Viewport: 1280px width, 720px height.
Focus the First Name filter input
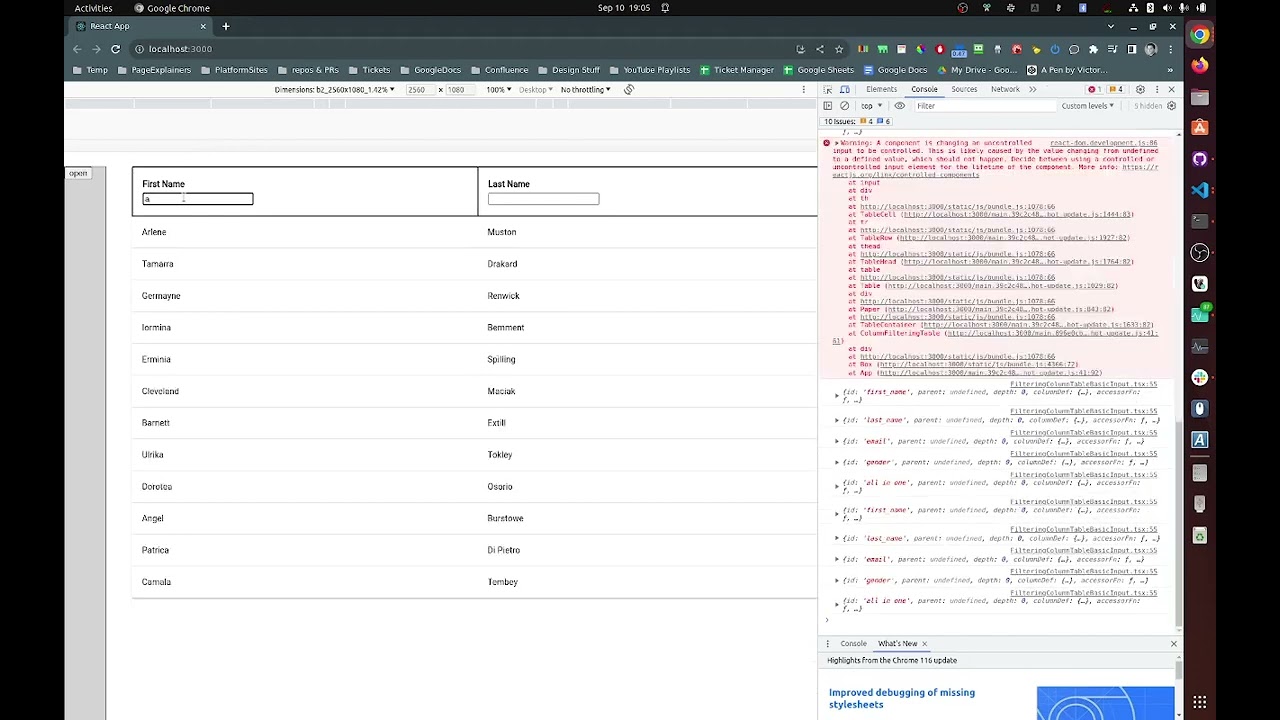pos(198,199)
